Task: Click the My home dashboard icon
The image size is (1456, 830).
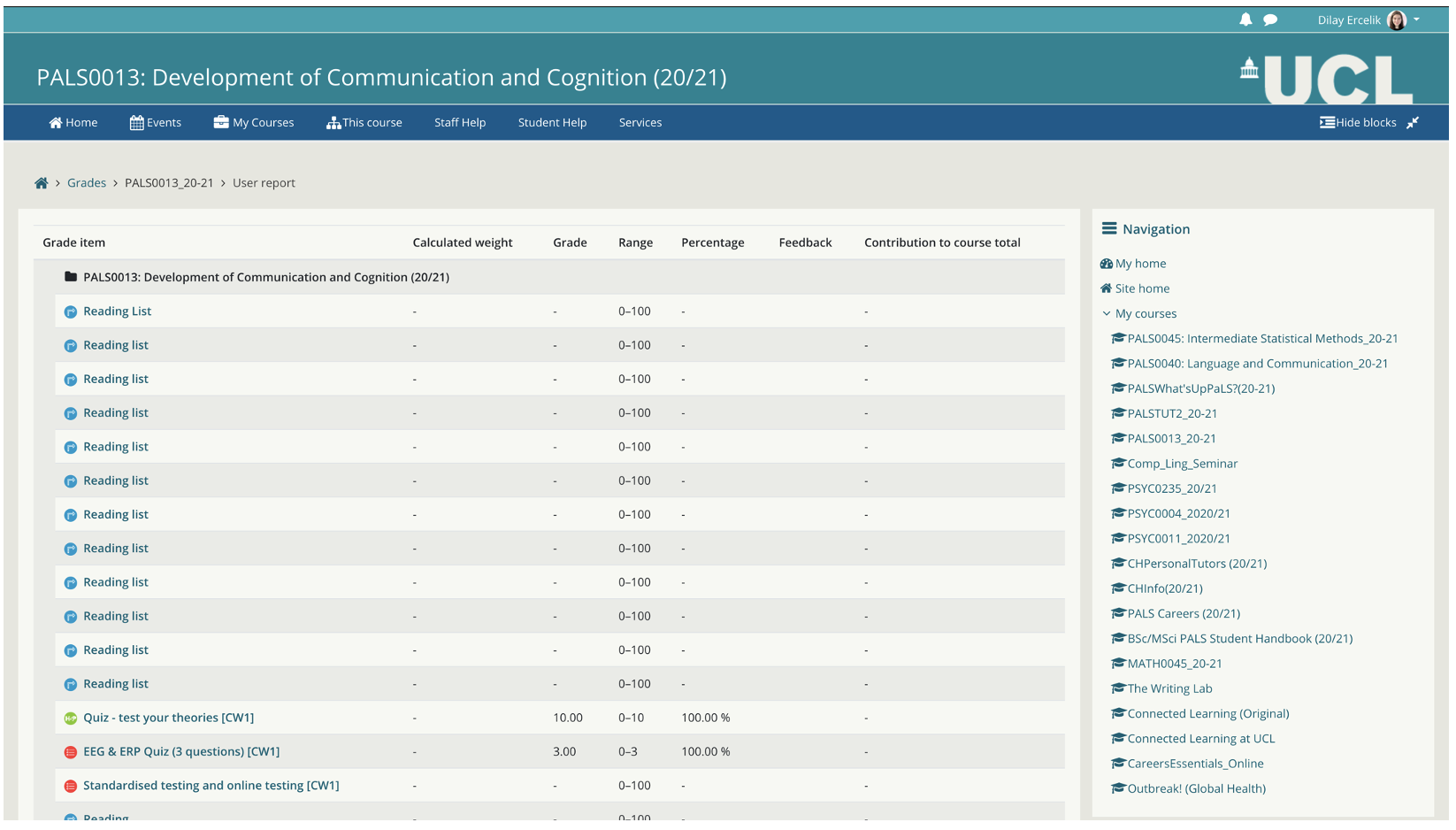Action: tap(1107, 264)
